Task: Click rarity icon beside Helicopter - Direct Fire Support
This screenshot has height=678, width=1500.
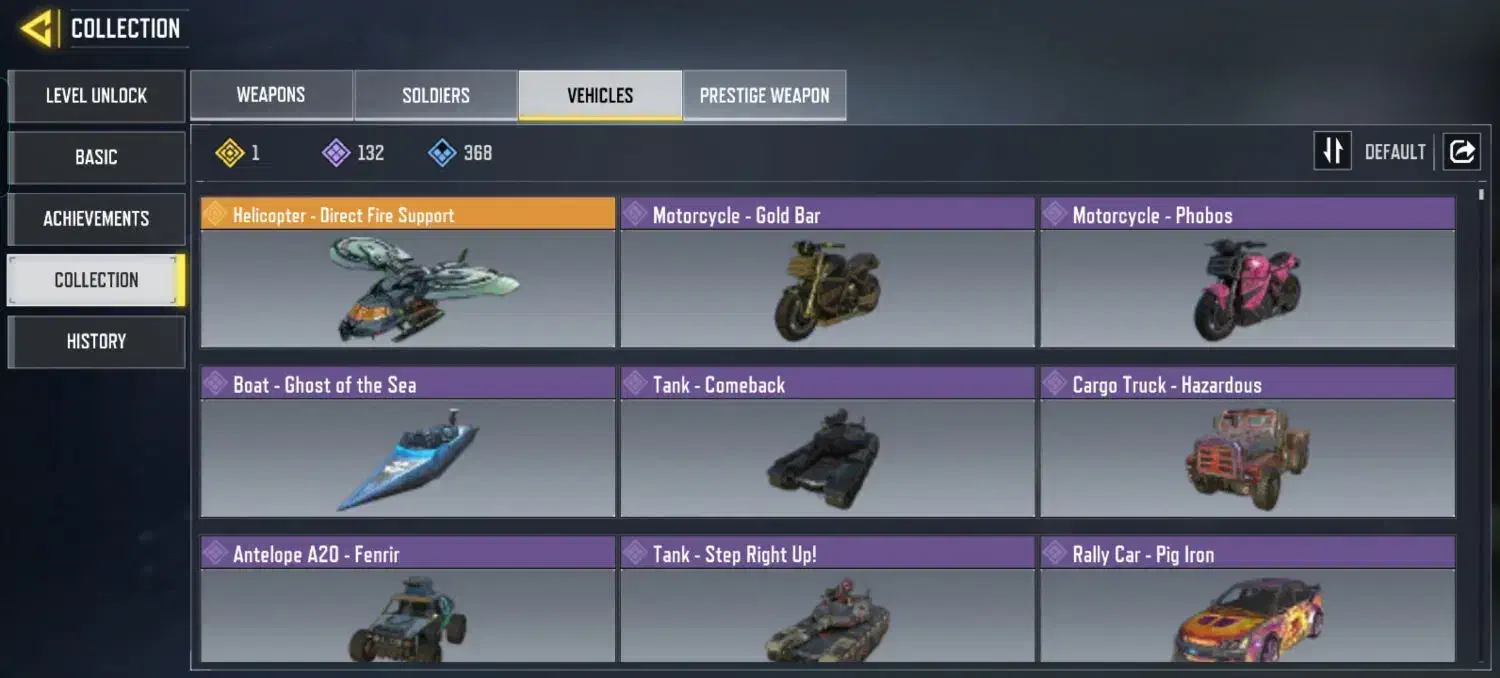Action: click(215, 214)
